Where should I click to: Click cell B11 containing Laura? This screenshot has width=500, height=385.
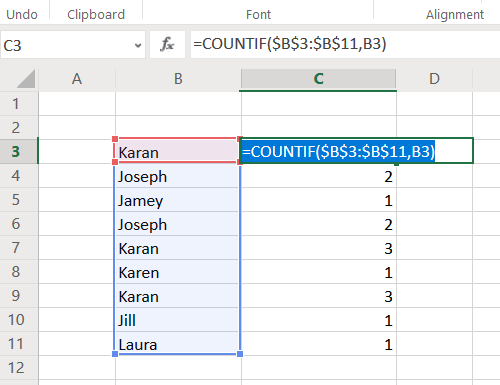click(178, 344)
